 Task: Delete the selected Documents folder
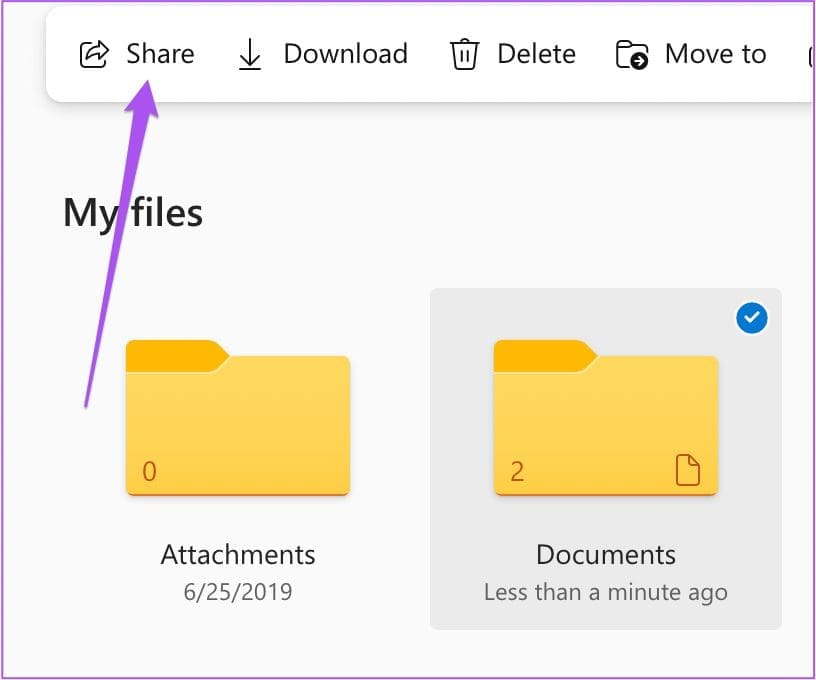(x=536, y=54)
